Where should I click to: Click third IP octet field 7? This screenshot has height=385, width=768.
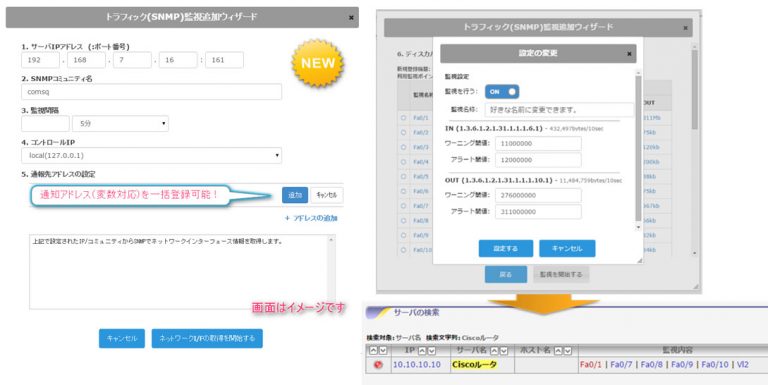coord(132,60)
